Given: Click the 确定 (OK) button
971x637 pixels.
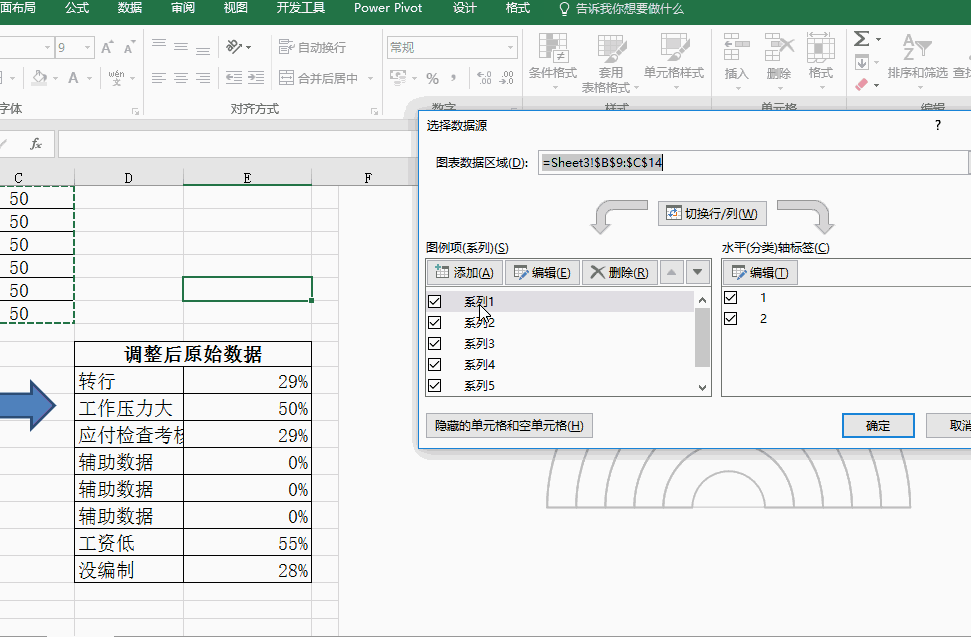Looking at the screenshot, I should coord(878,425).
